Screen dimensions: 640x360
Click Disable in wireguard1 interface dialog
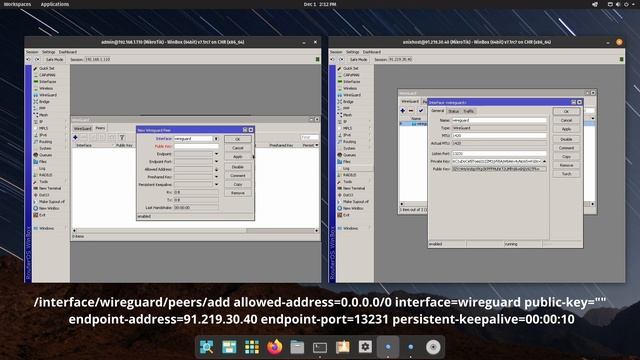[566, 139]
